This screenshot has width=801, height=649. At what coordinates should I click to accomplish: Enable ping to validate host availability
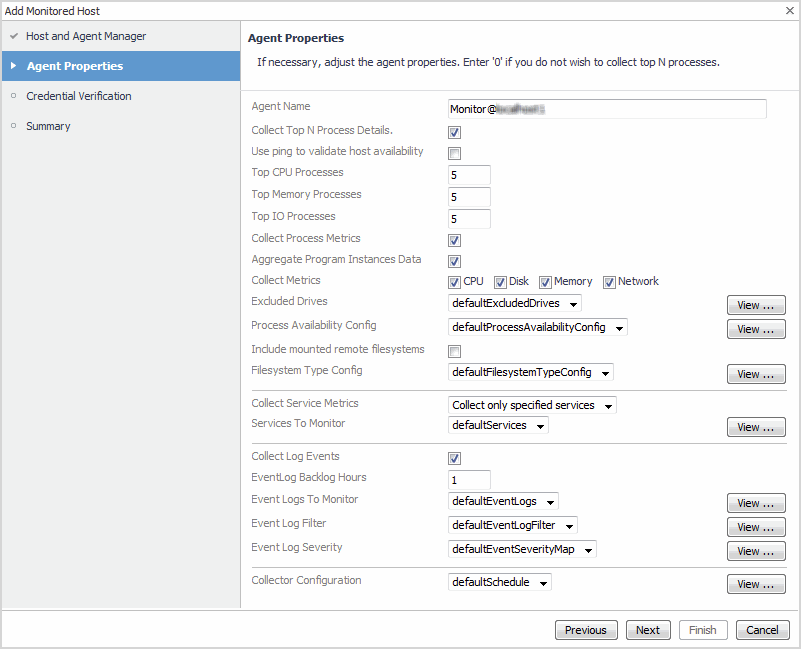pyautogui.click(x=455, y=154)
